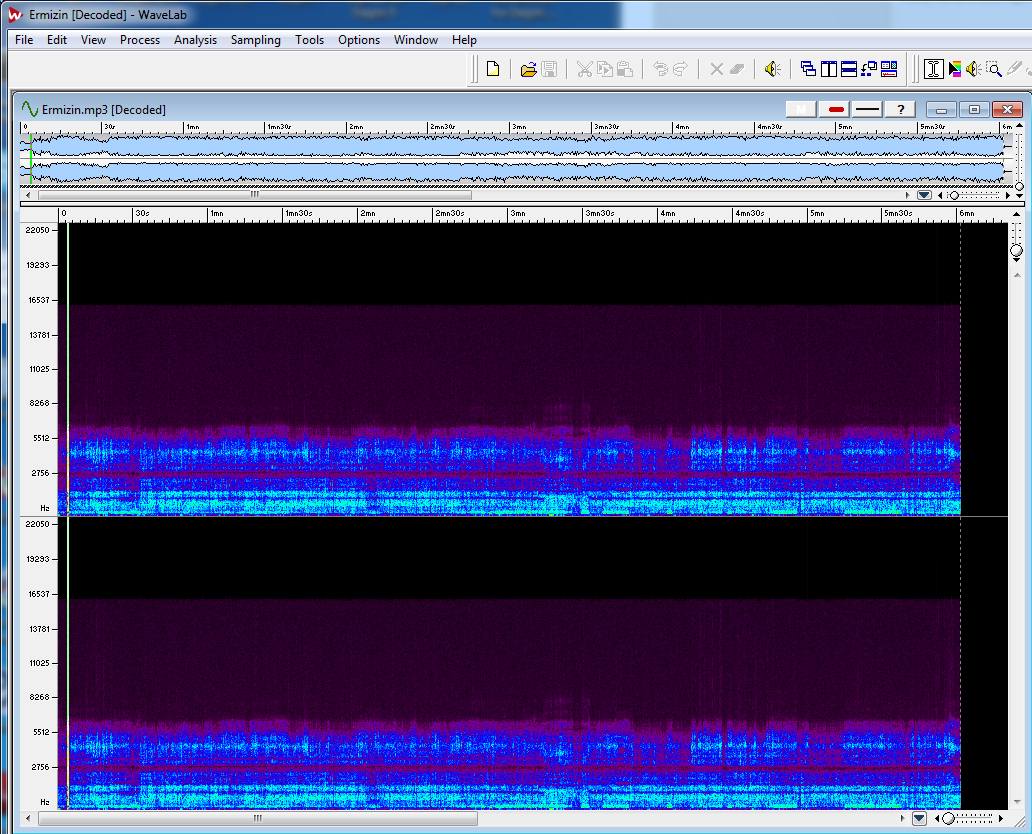Click the Cascade windows icon

808,69
